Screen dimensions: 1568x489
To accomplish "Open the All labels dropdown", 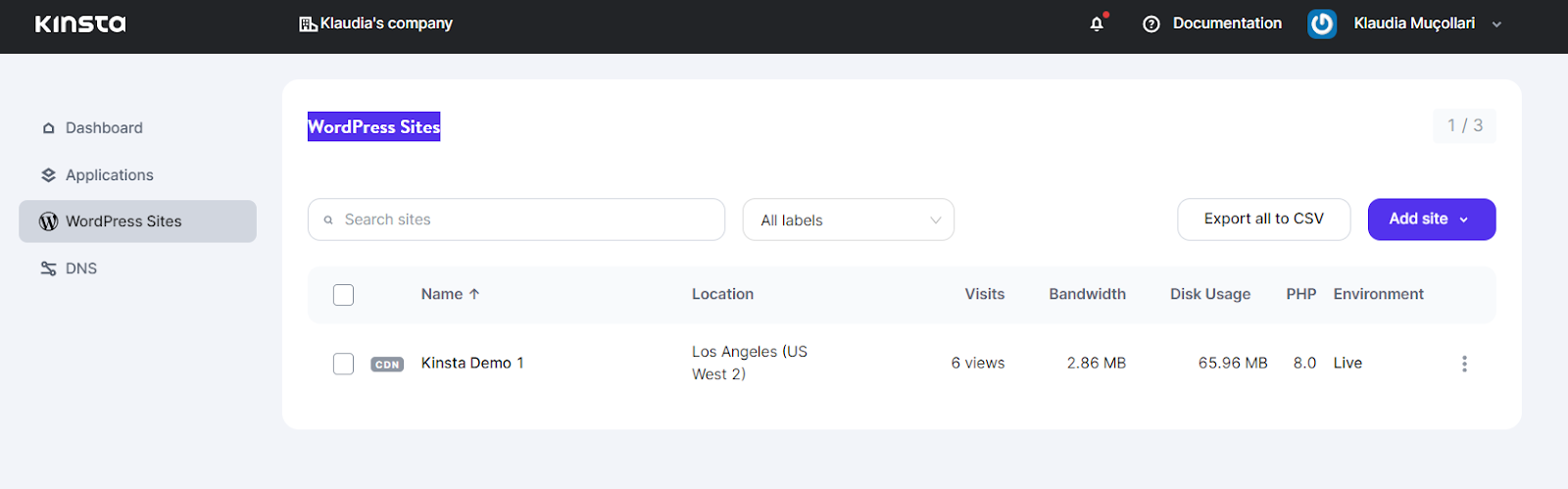I will click(849, 220).
